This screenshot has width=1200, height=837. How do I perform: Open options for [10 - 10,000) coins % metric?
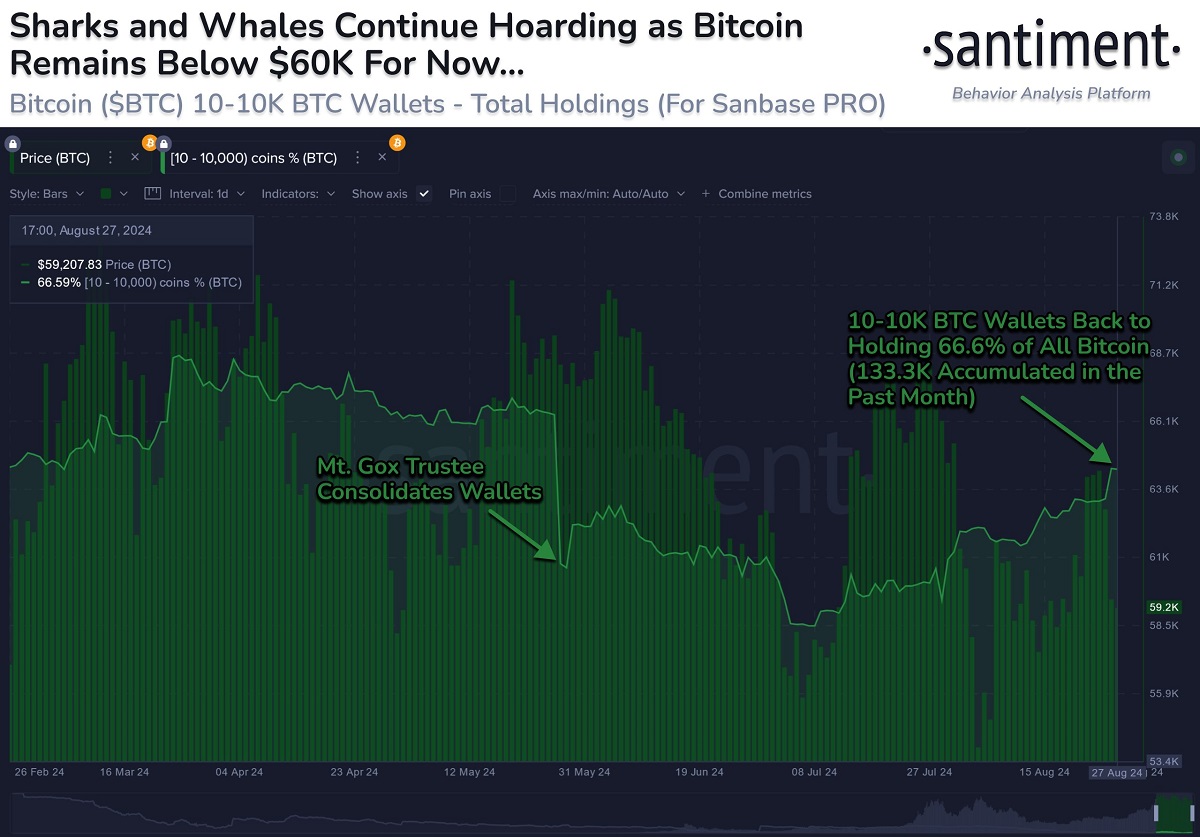point(356,158)
